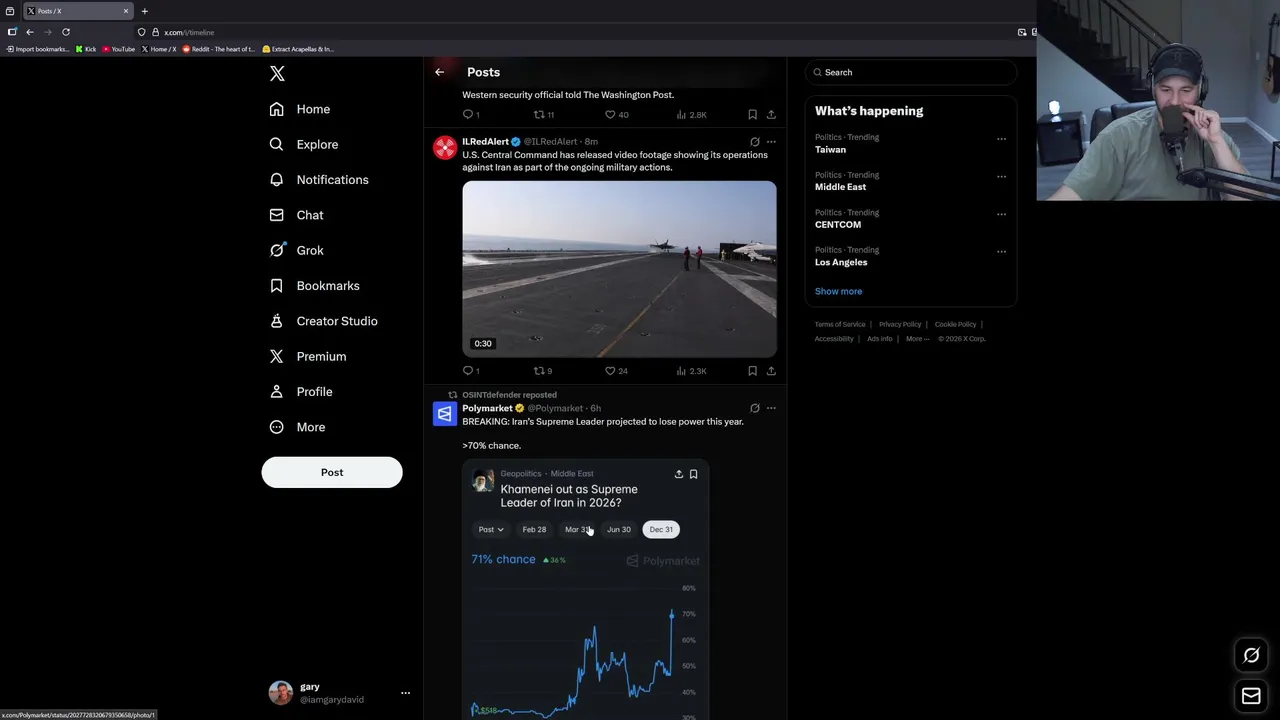The height and width of the screenshot is (720, 1280).
Task: View analytics for the 2.8K views post
Action: pyautogui.click(x=691, y=115)
